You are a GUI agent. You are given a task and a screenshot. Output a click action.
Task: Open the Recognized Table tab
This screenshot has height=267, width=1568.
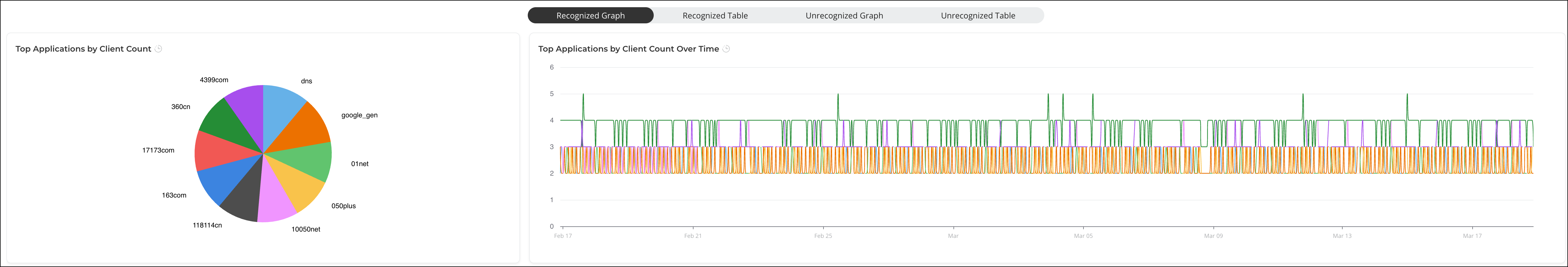tap(715, 15)
